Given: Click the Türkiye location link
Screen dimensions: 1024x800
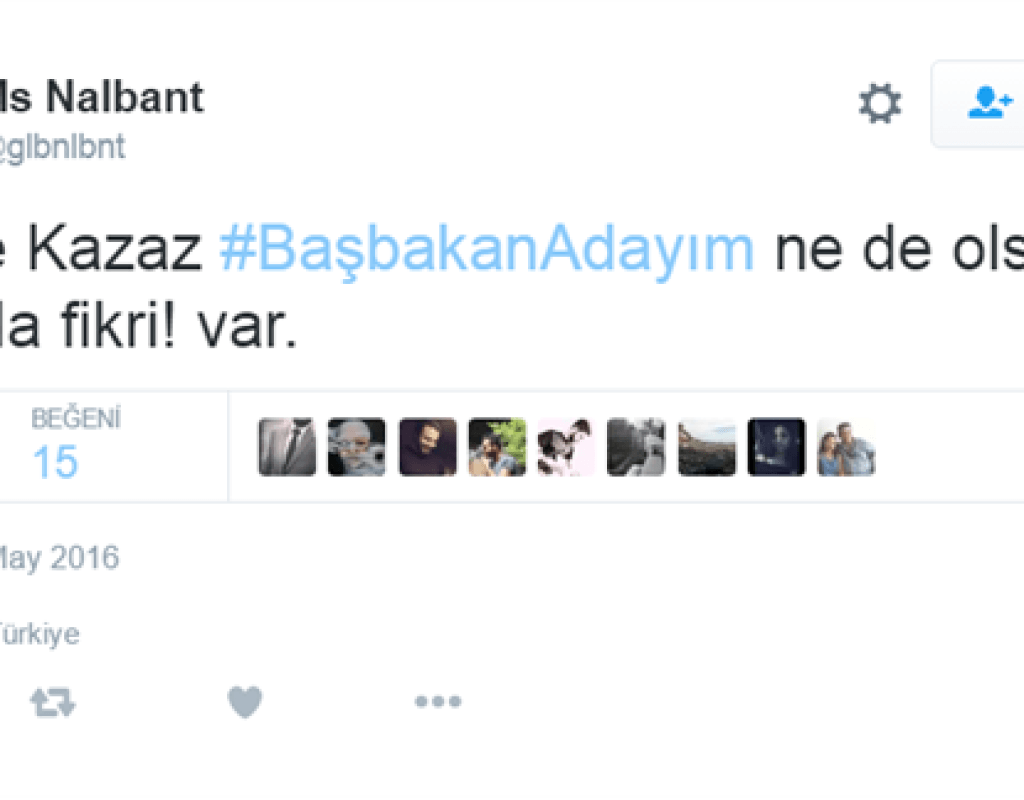Looking at the screenshot, I should pos(40,634).
